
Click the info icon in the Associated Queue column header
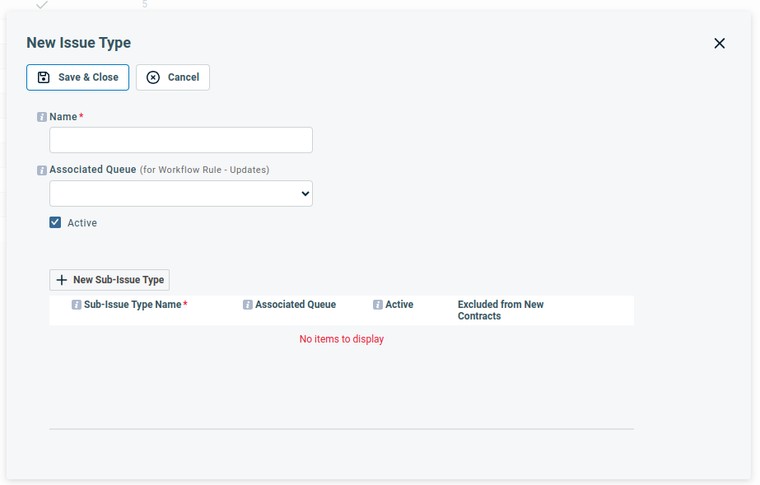248,305
